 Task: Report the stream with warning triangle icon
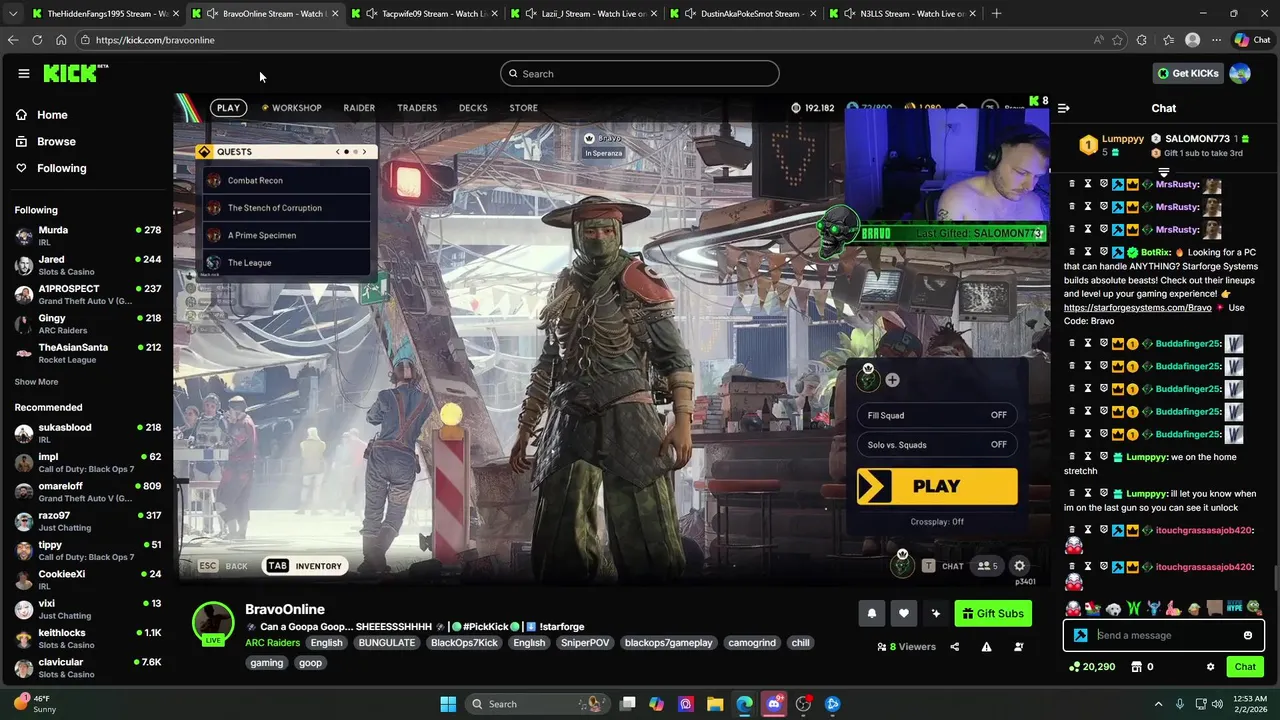click(986, 647)
